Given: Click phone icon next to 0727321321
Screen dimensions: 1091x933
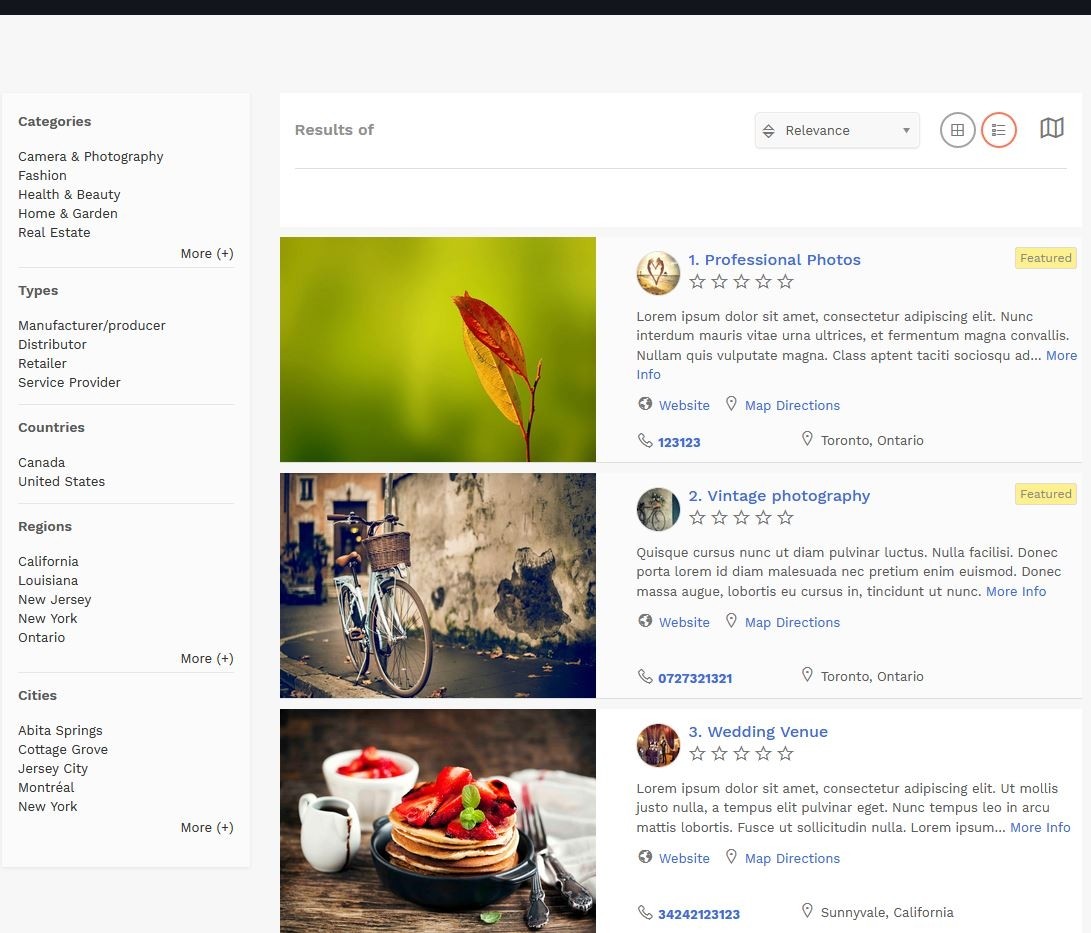Looking at the screenshot, I should (x=645, y=676).
